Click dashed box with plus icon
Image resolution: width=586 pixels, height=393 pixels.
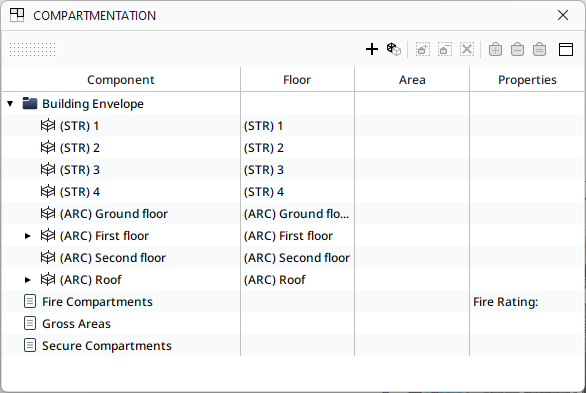423,49
